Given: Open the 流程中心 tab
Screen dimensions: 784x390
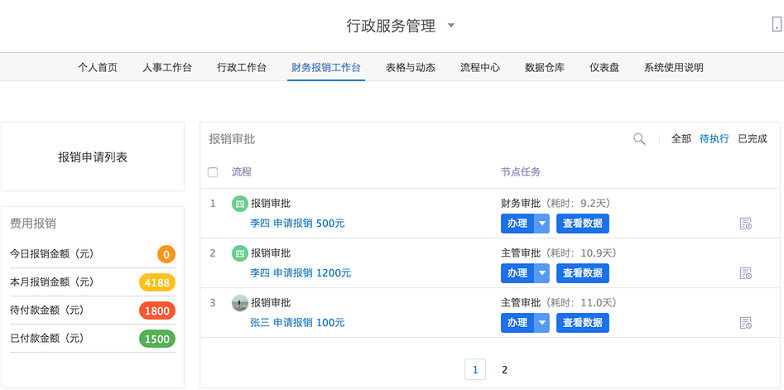Looking at the screenshot, I should 480,68.
